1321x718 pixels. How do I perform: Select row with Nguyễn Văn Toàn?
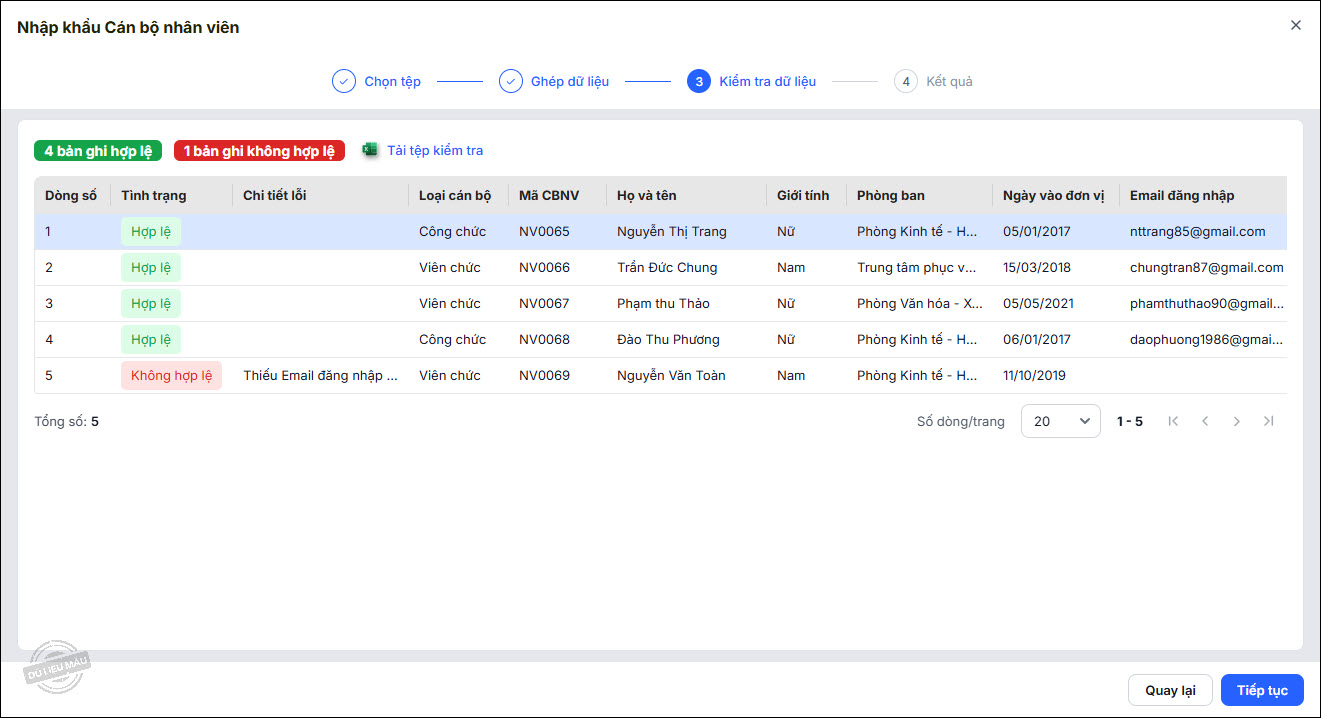click(x=671, y=376)
